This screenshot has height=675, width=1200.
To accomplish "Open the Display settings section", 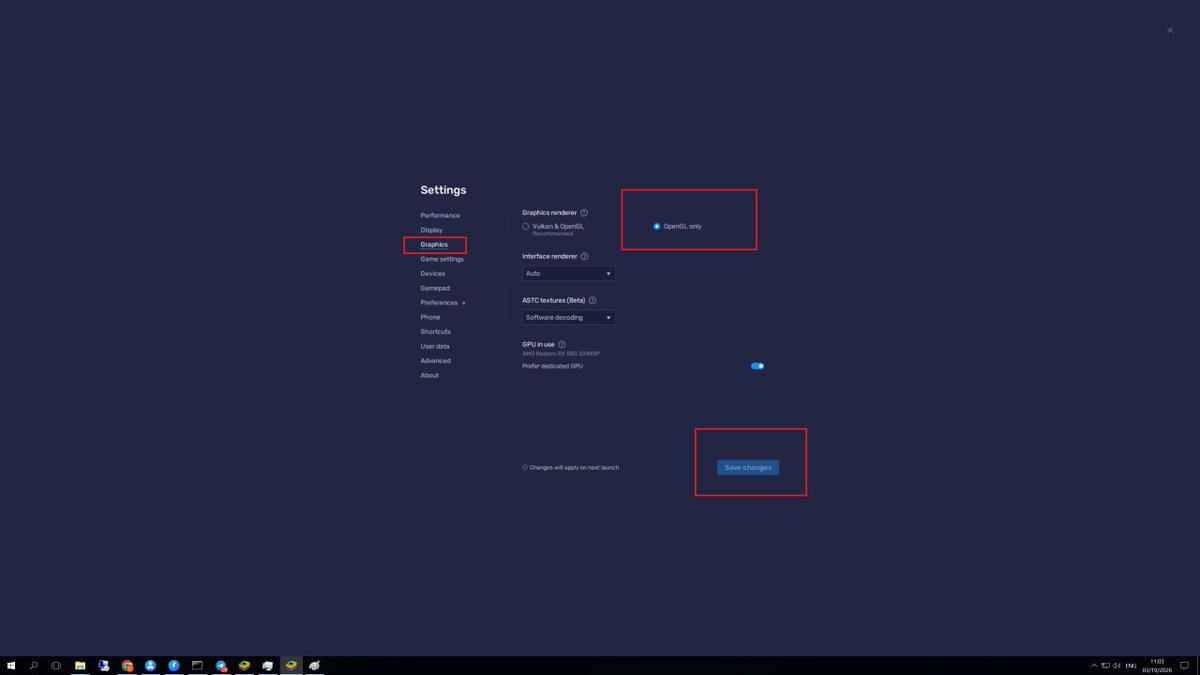I will click(x=431, y=230).
